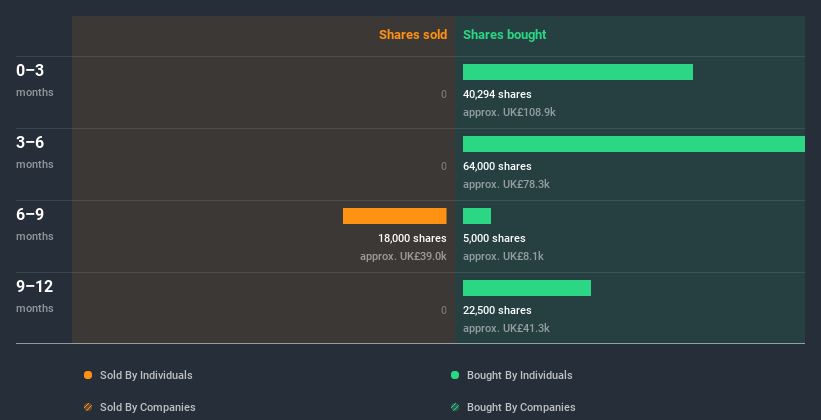This screenshot has width=821, height=420.
Task: Click the approx. UK£78.3k amount
Action: pos(506,184)
